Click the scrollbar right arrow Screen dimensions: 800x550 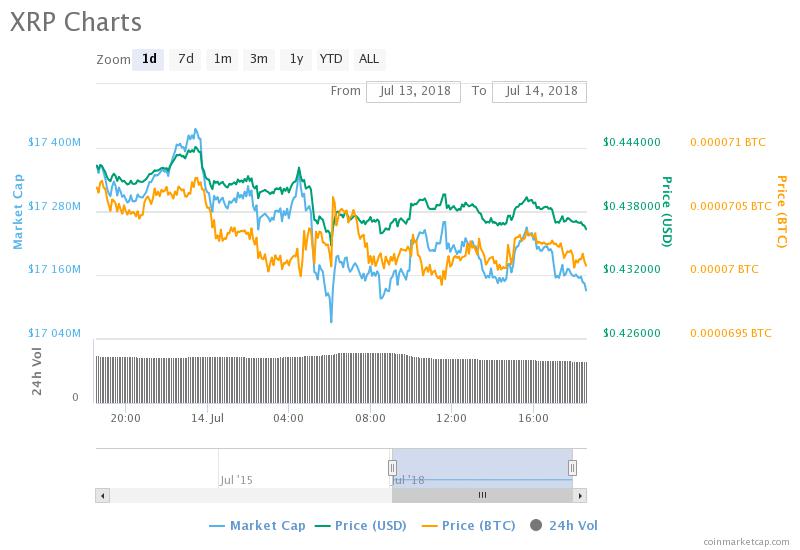[580, 495]
